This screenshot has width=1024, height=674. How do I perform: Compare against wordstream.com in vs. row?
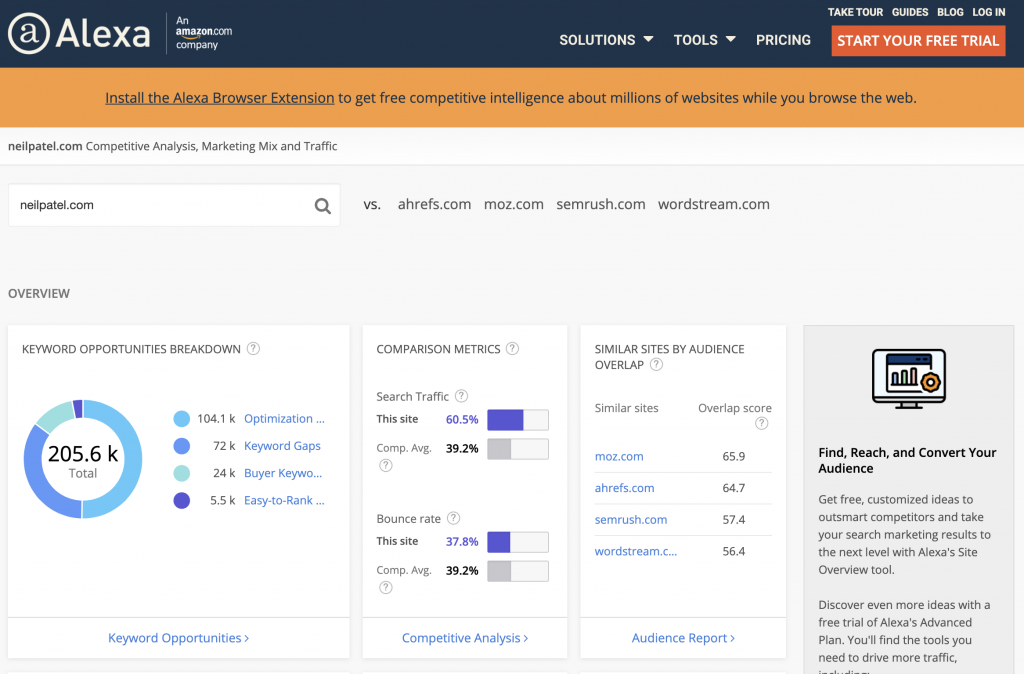714,204
